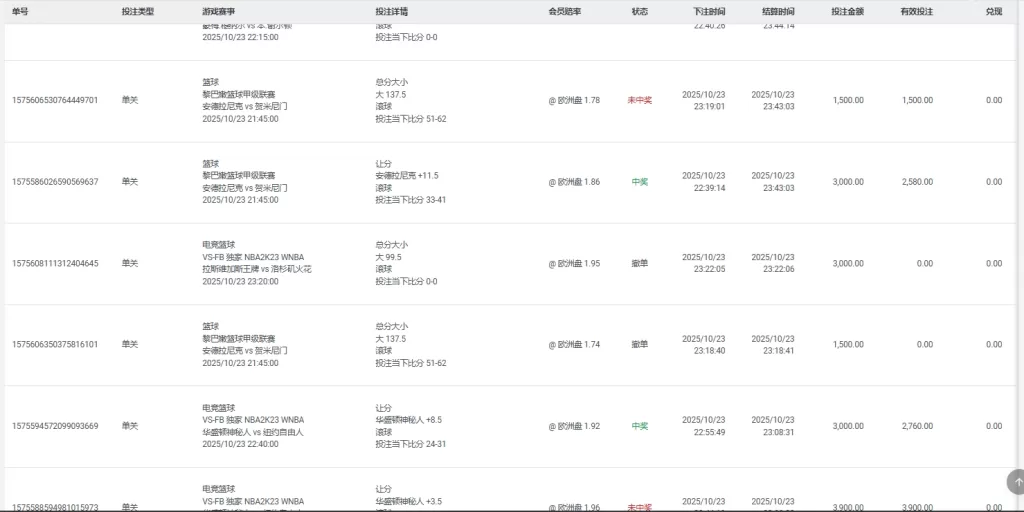The height and width of the screenshot is (512, 1024).
Task: Select order number 1575586026590569637
Action: point(55,182)
